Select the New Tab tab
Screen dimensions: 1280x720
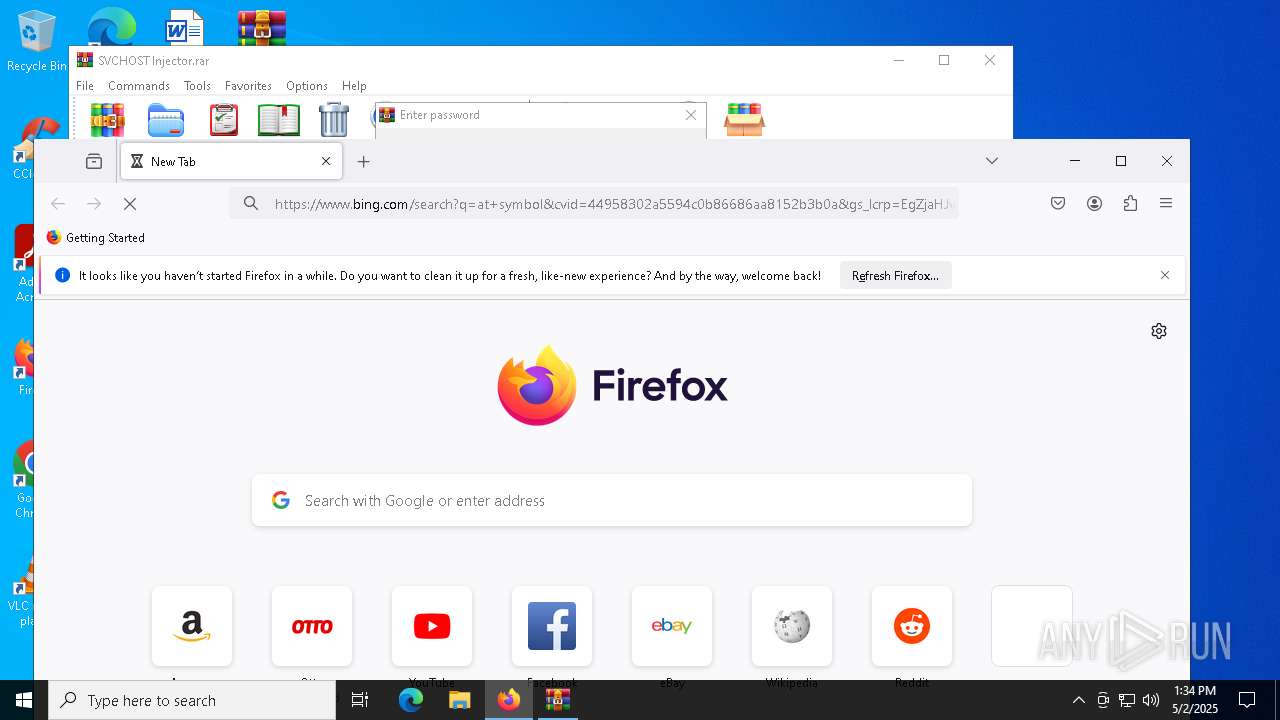(231, 161)
